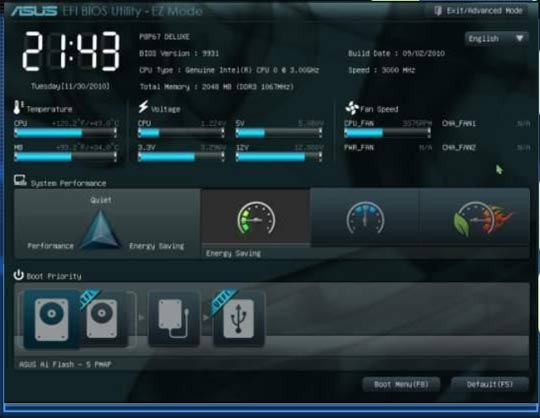Open the English language dropdown

496,38
